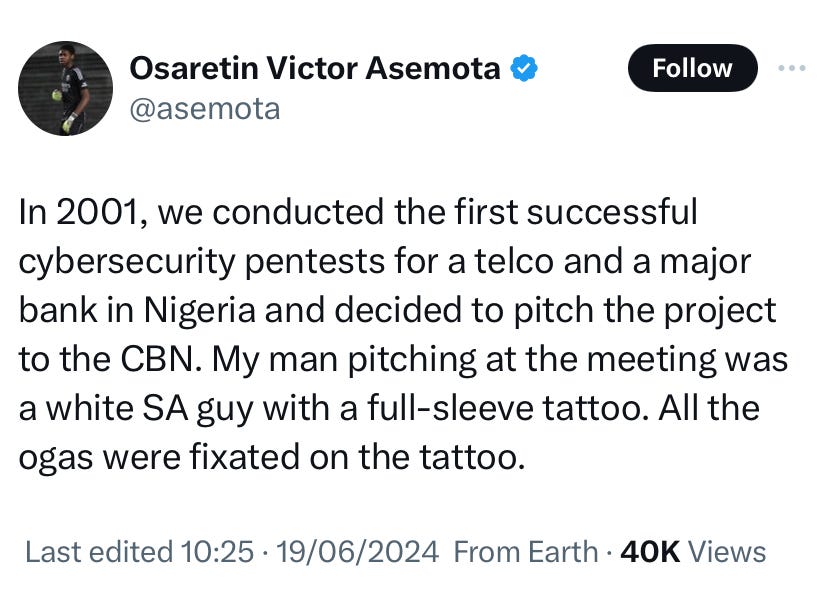Open the Last edited 10:25 edit history

[139, 552]
